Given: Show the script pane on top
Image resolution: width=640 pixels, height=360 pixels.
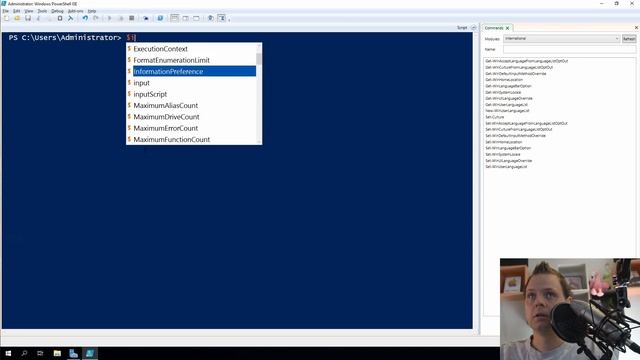Looking at the screenshot, I should tap(174, 18).
